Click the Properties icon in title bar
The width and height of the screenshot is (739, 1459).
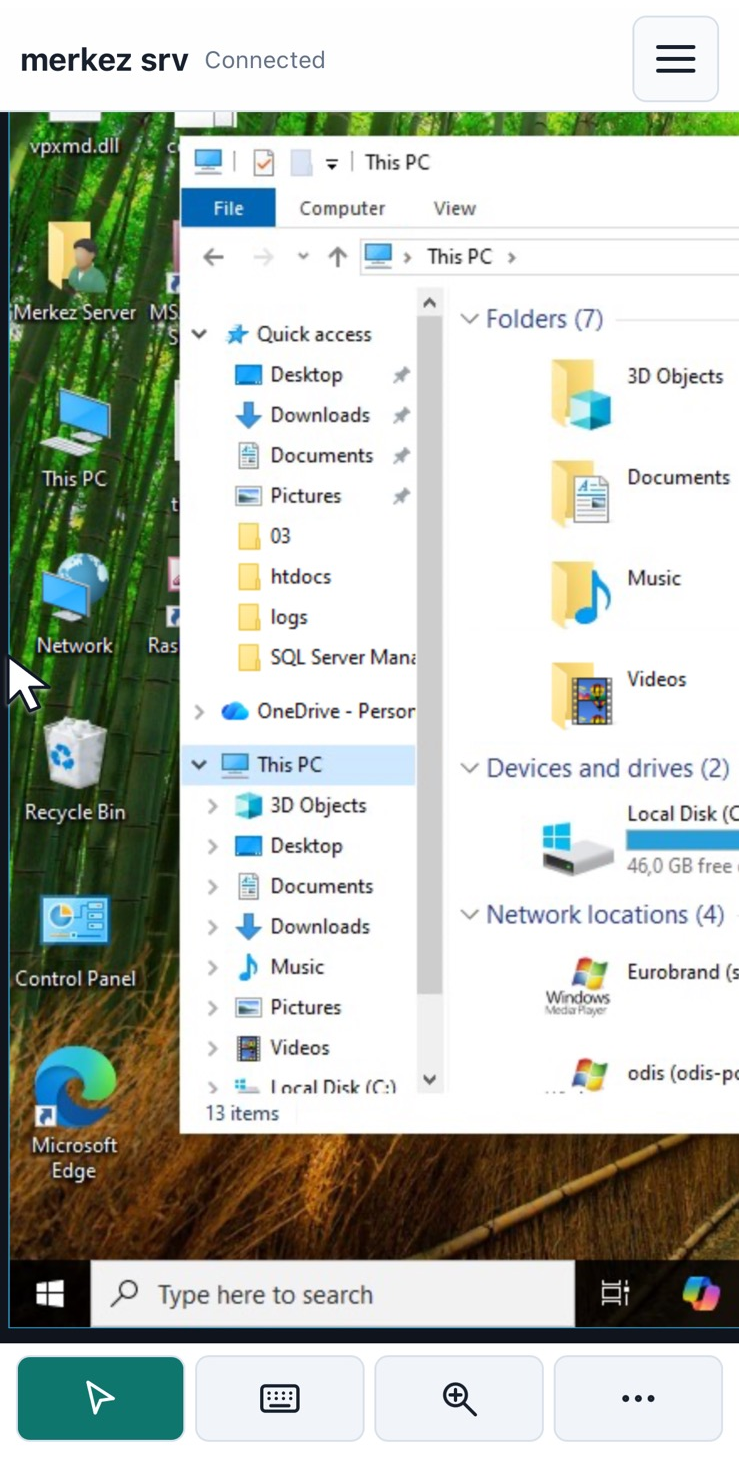(264, 162)
